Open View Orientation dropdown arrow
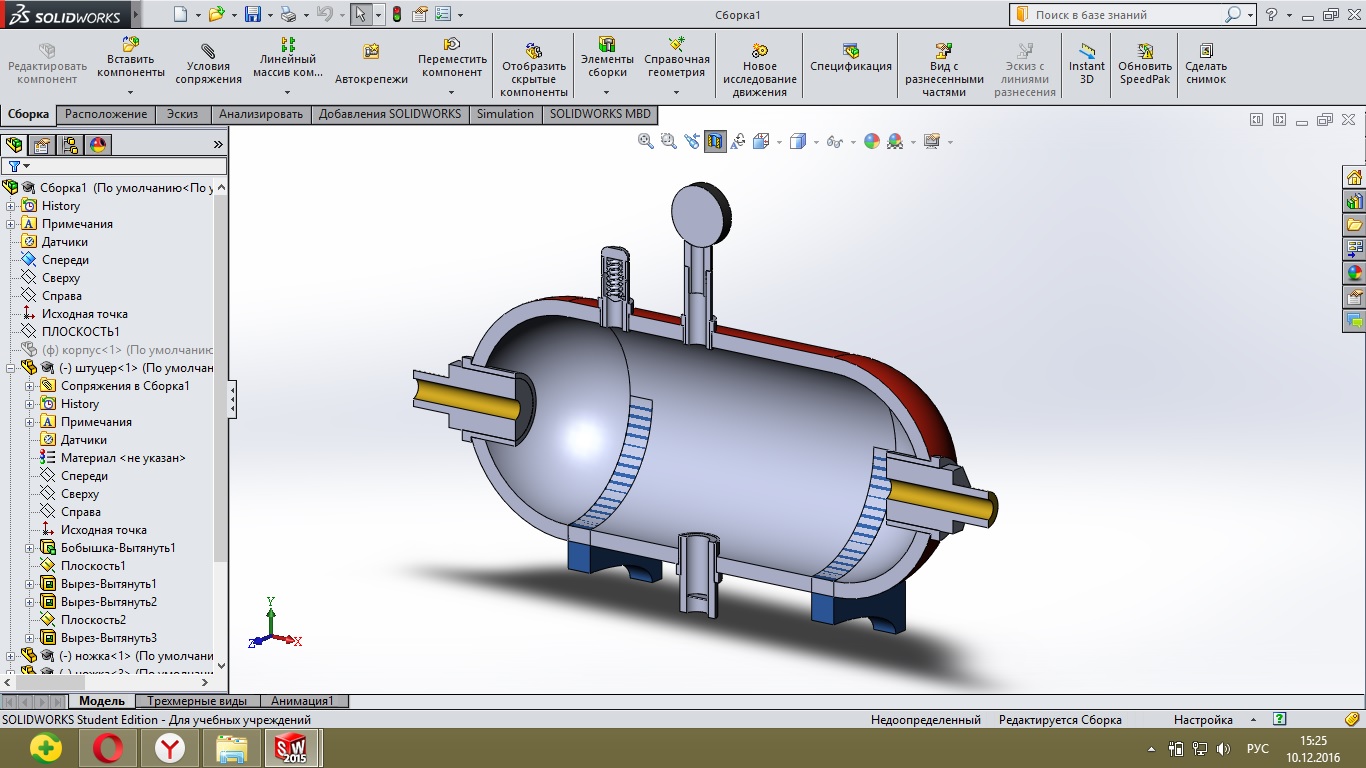The image size is (1366, 768). 779,143
